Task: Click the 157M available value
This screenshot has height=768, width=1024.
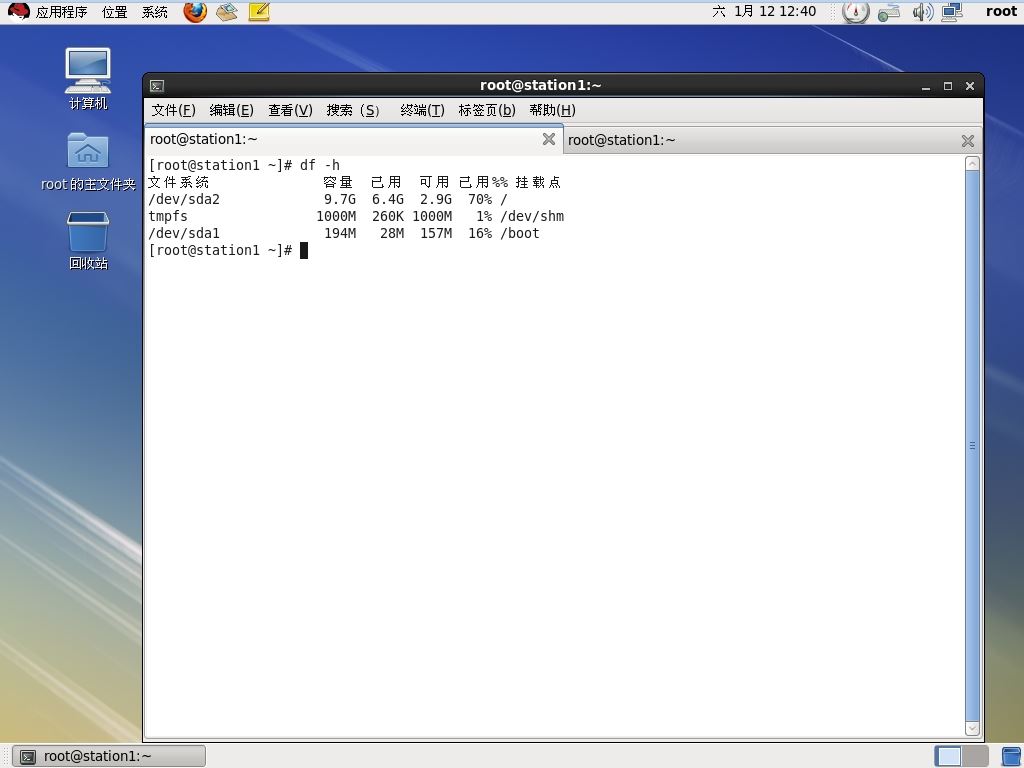Action: (436, 233)
